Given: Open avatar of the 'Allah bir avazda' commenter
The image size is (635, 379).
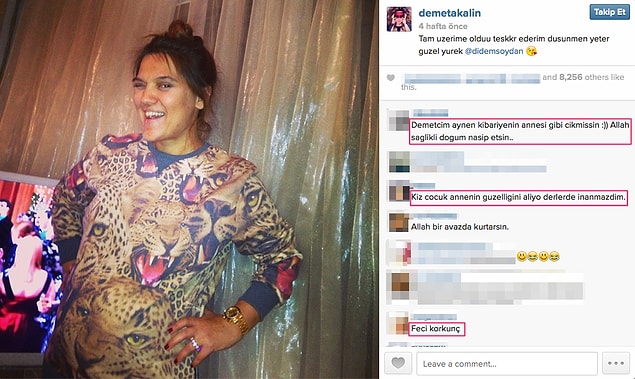Looking at the screenshot, I should tap(398, 221).
